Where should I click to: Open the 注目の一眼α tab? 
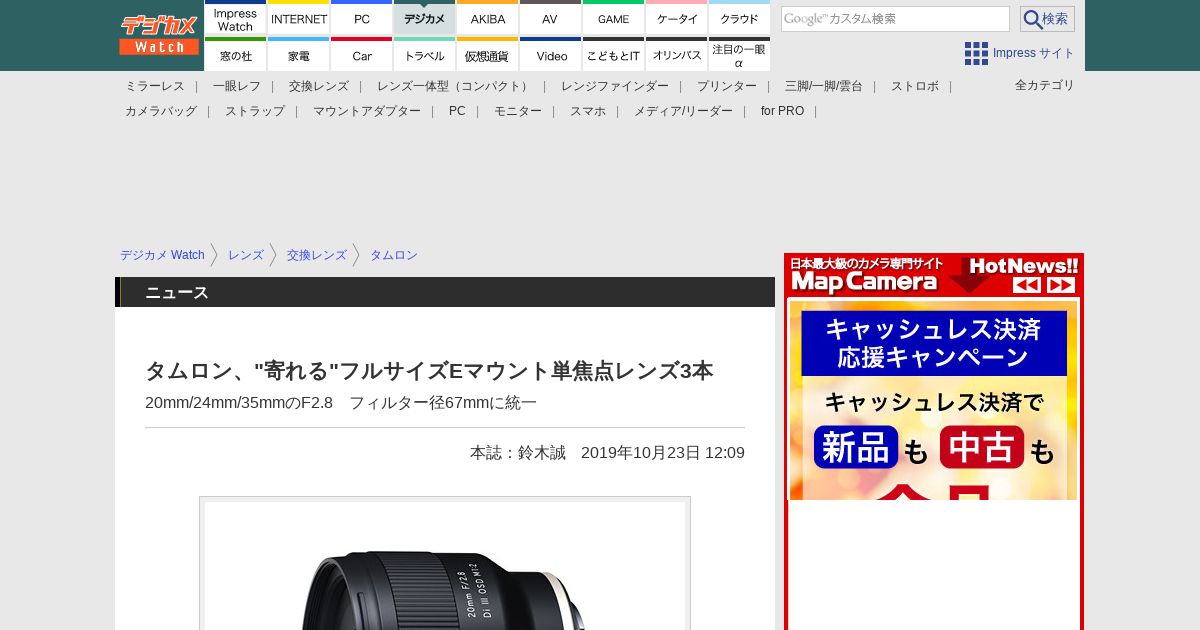click(739, 55)
